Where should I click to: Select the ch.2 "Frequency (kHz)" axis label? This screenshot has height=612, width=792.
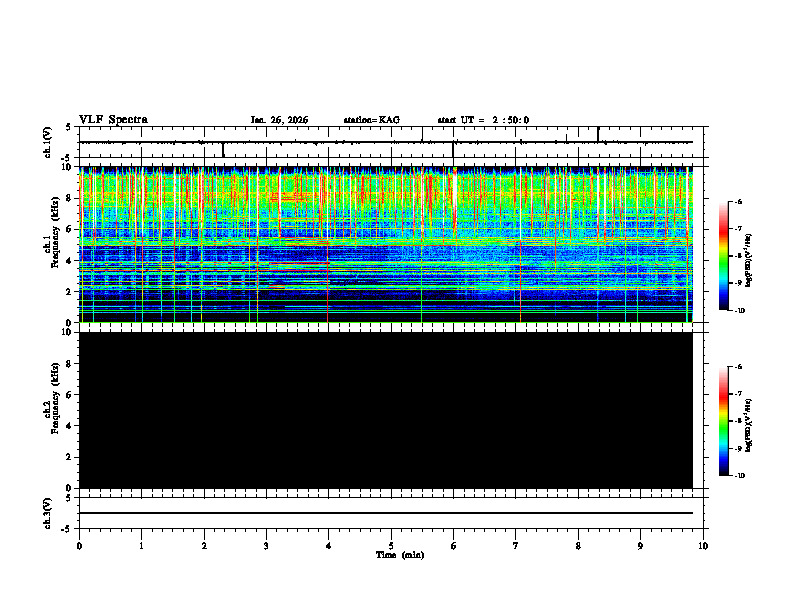tap(55, 398)
